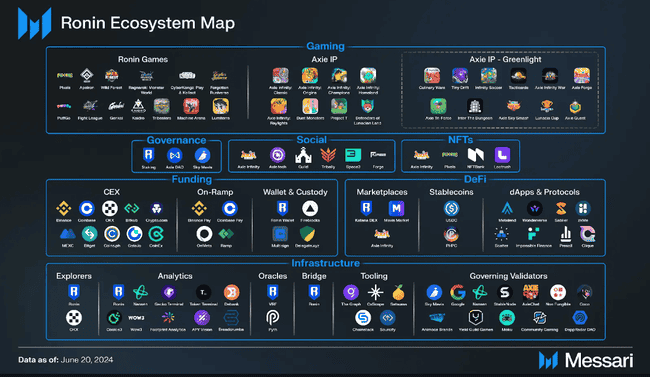
Task: Select the Axie Infinity: Origins game thumbnail
Action: point(310,75)
